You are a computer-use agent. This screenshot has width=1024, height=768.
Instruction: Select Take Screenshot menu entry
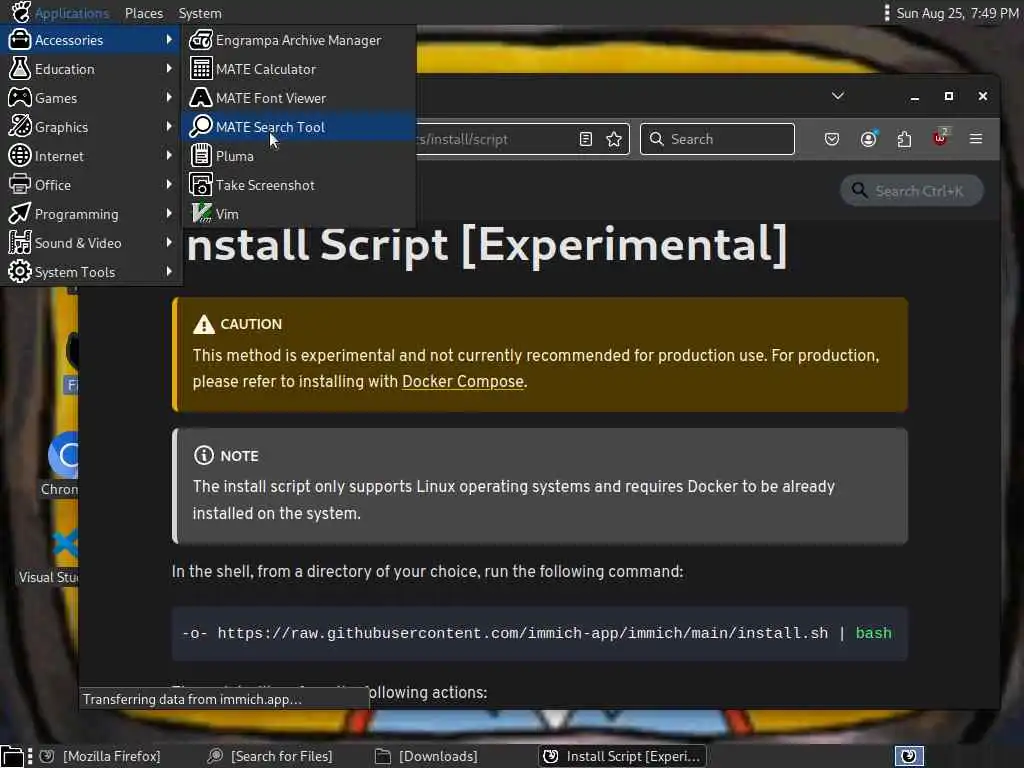click(x=299, y=185)
